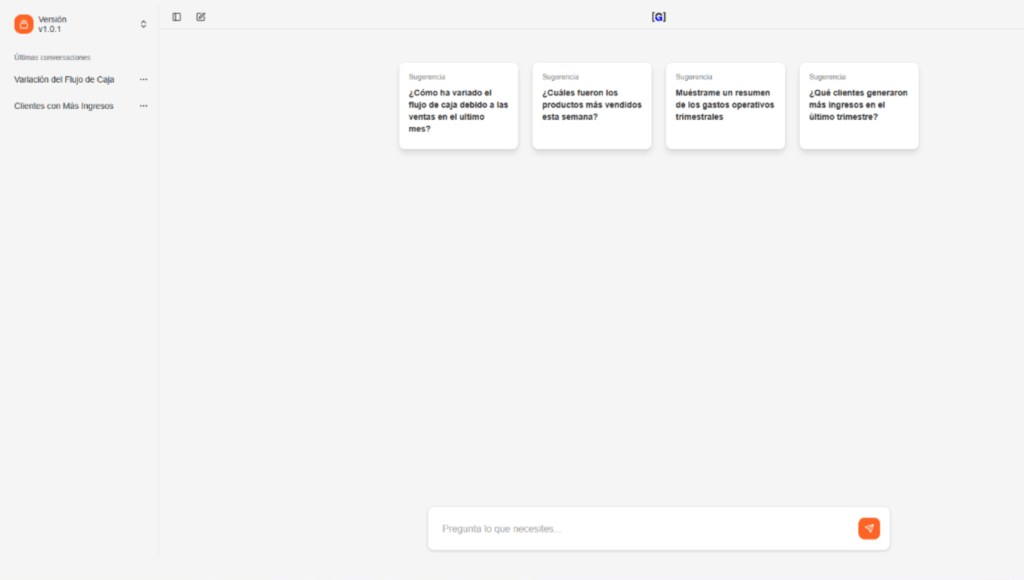Toggle the sidebar panel icon
1024x580 pixels.
click(177, 17)
